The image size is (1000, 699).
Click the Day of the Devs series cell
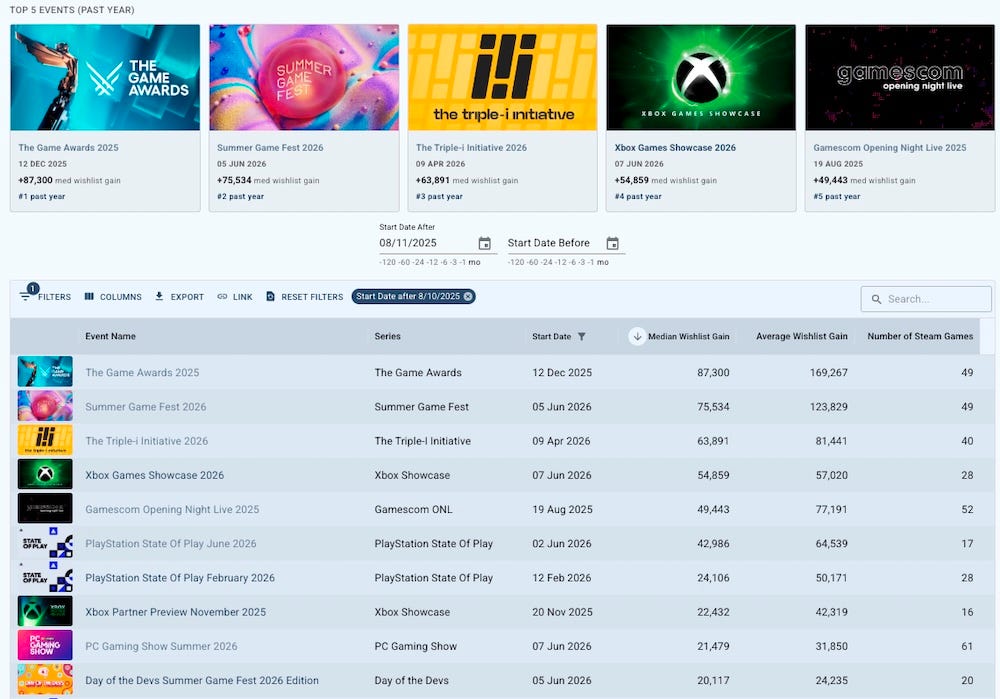pos(411,681)
